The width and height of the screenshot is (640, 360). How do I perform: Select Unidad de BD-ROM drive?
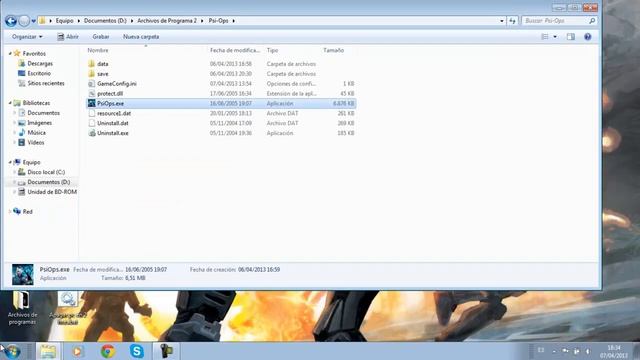coord(51,192)
